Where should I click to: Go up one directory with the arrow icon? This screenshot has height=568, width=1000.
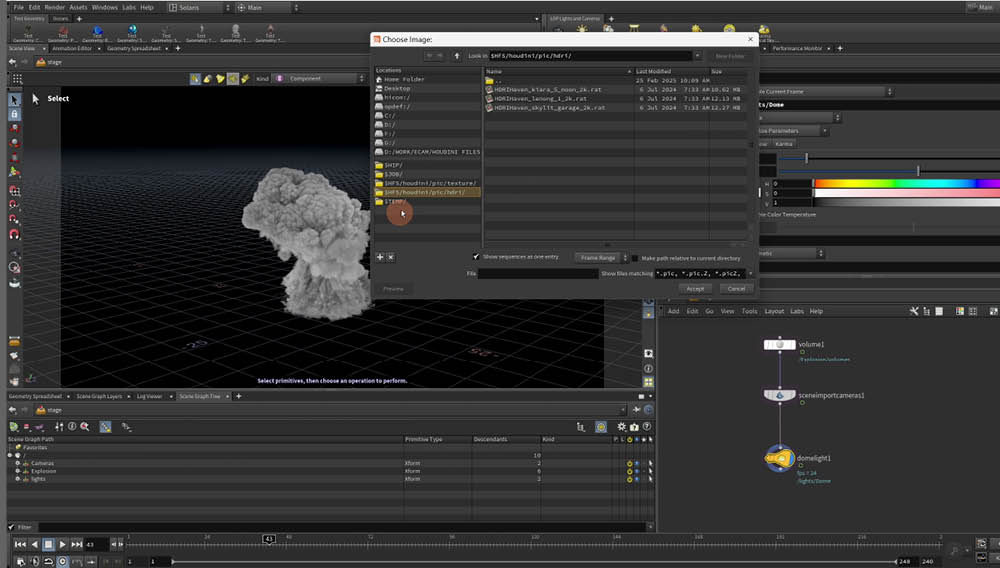coord(457,56)
